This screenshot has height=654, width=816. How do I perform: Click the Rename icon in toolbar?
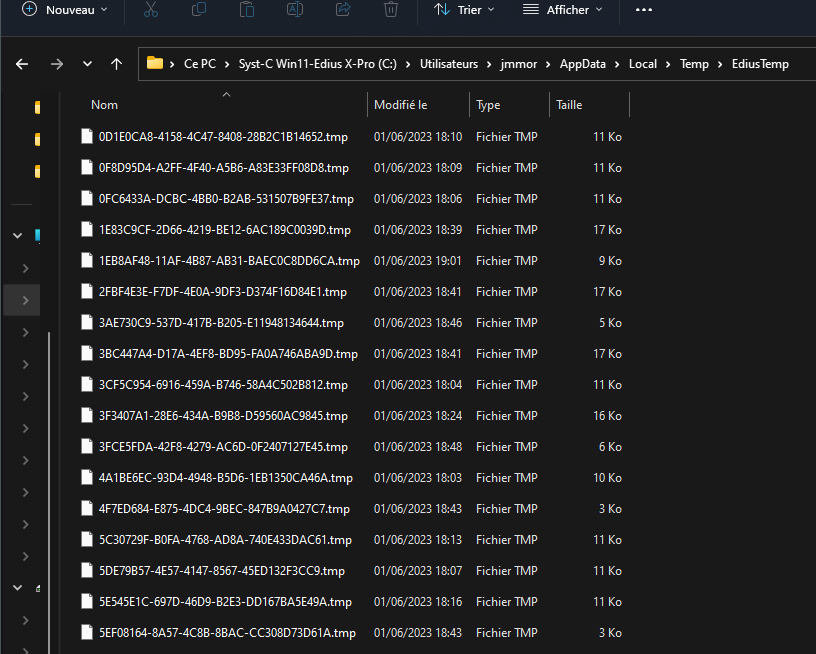(295, 9)
